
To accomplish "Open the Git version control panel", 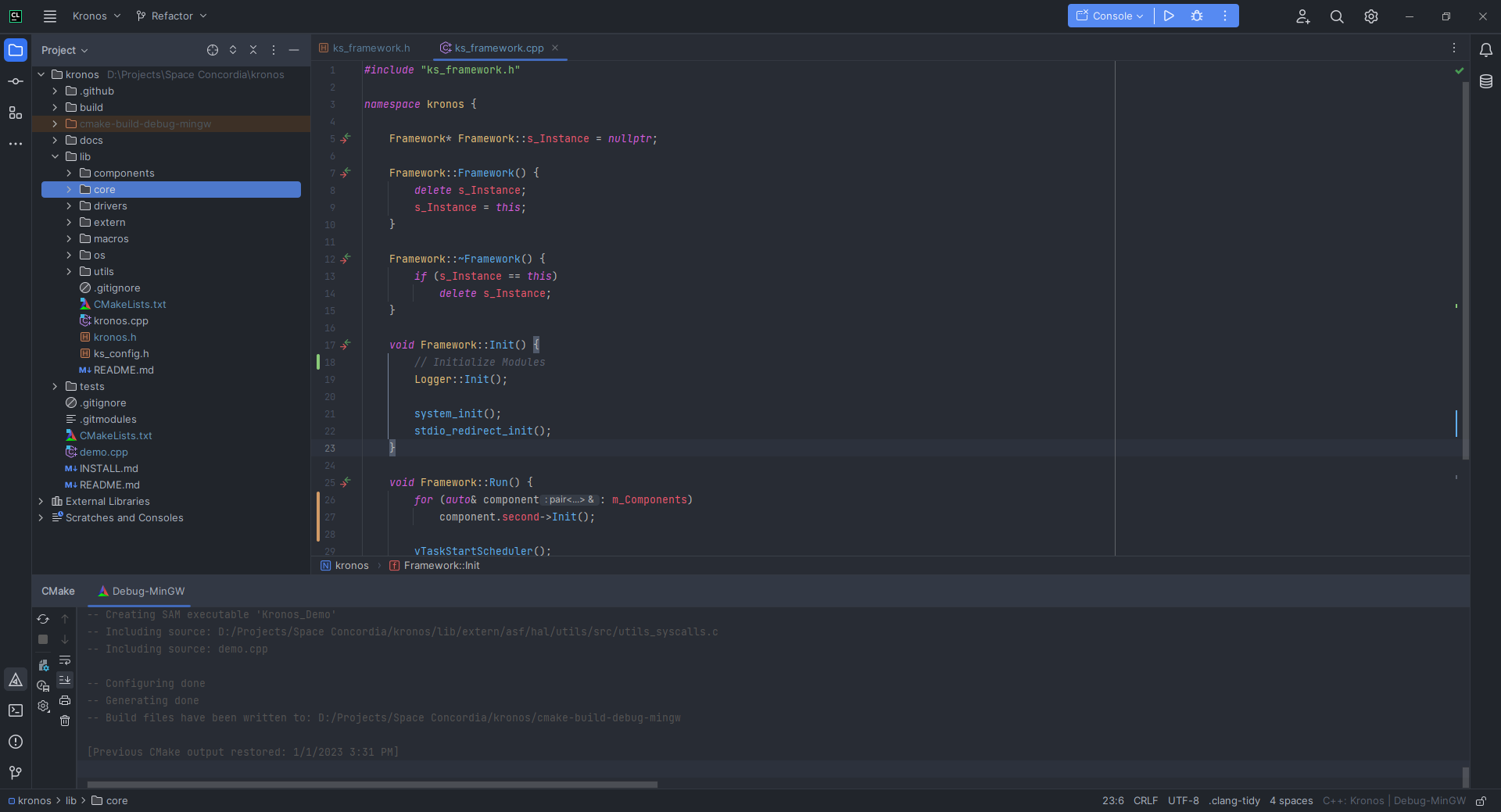I will click(16, 773).
